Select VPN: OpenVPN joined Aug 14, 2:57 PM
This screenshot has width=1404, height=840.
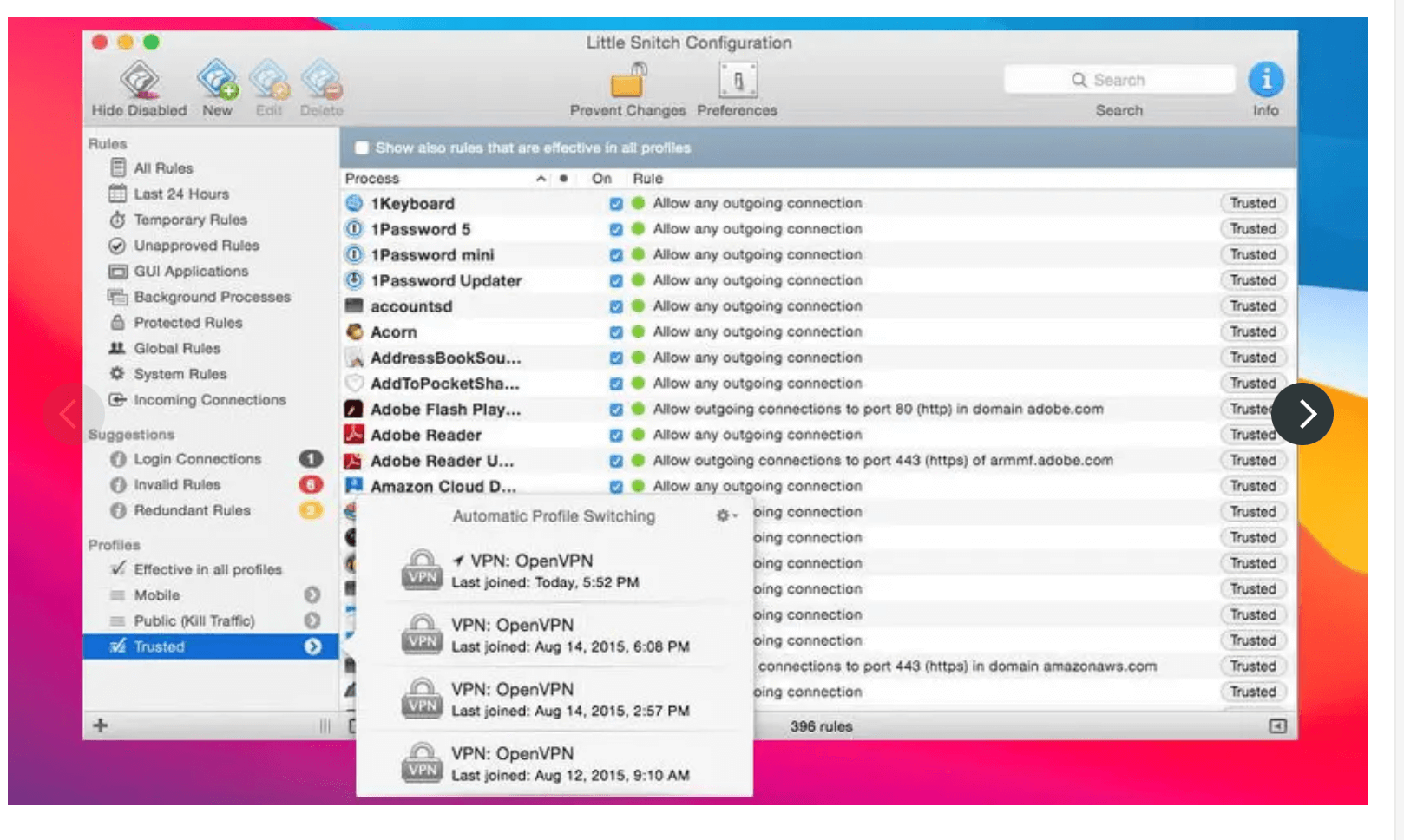554,699
